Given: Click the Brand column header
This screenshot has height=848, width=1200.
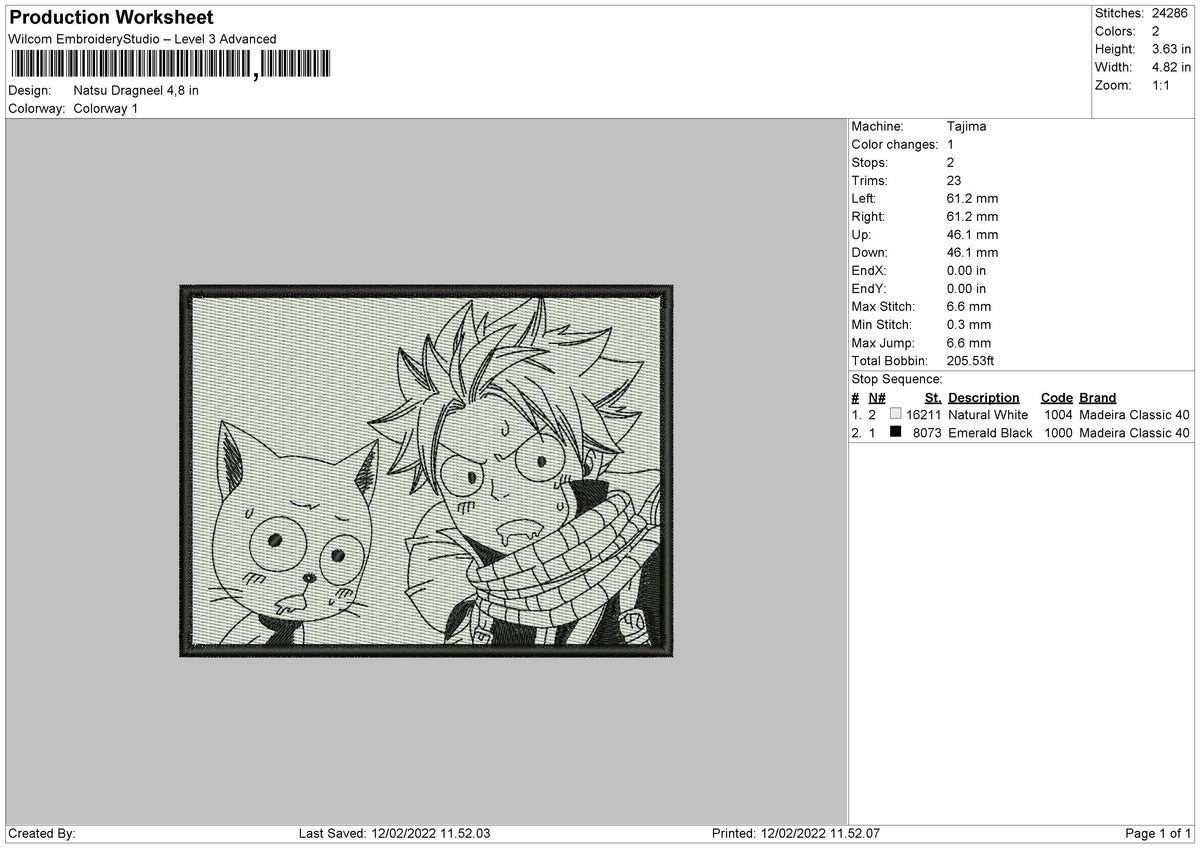Looking at the screenshot, I should (x=1098, y=397).
